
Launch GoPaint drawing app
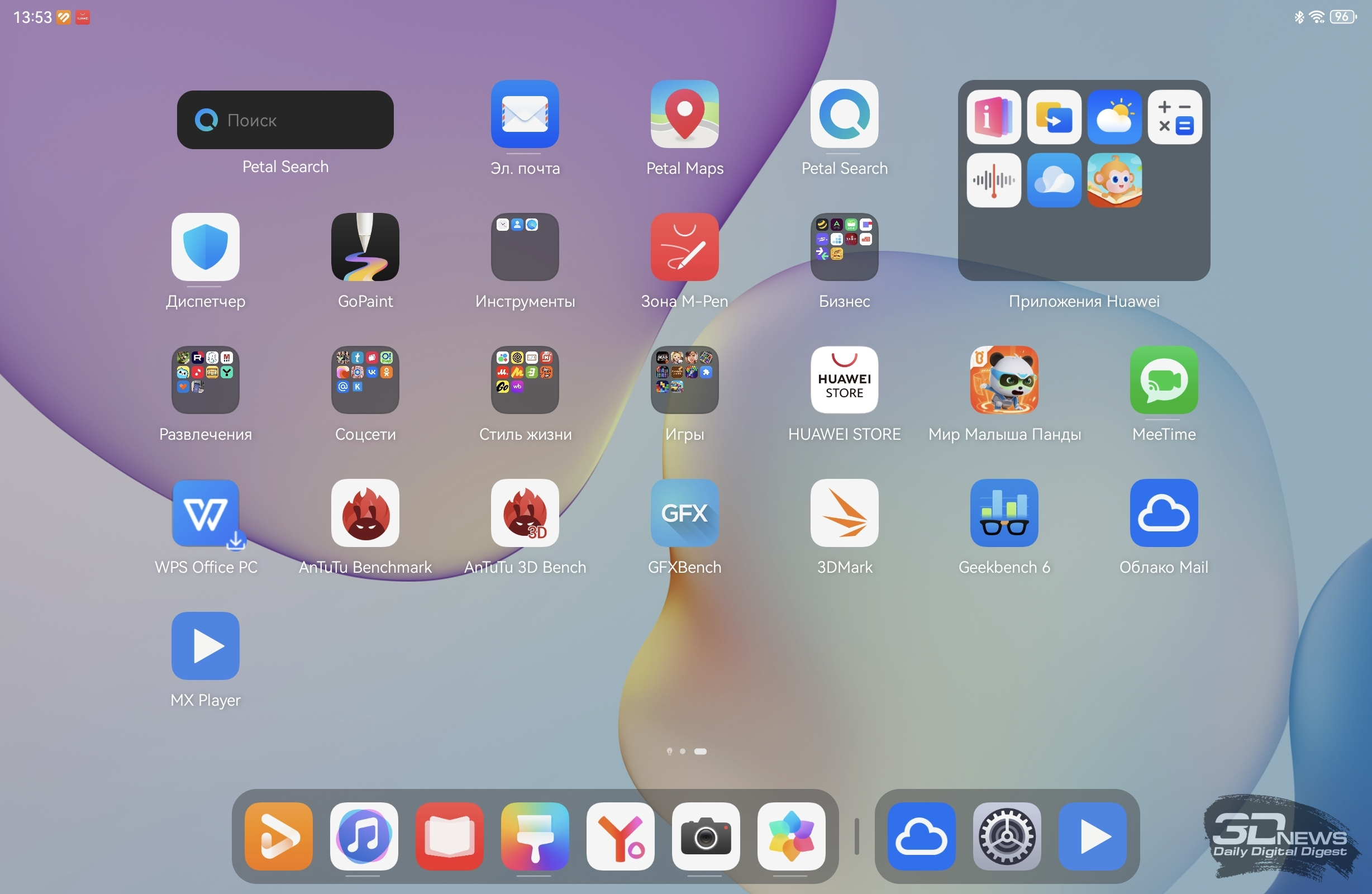pos(365,247)
